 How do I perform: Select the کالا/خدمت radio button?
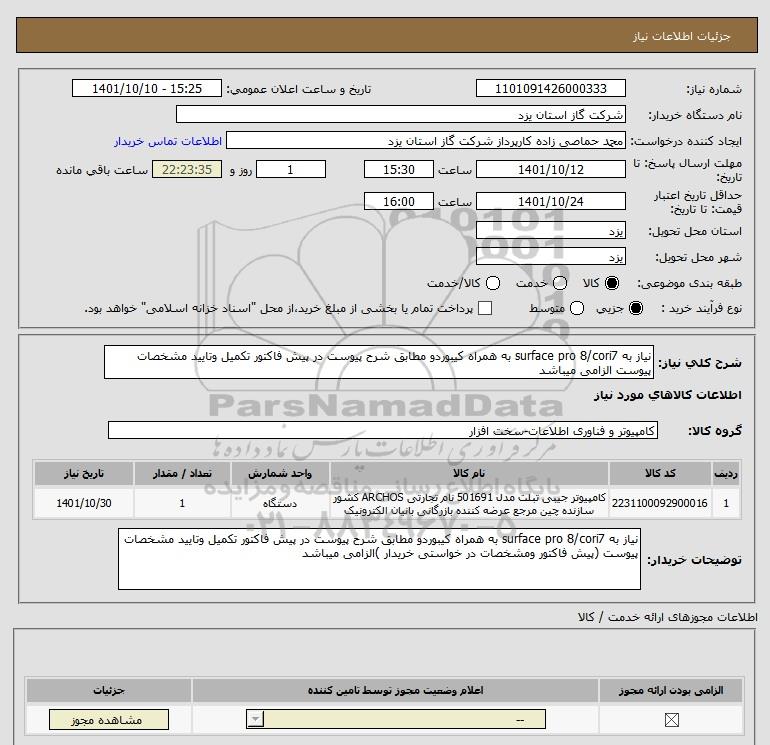[x=493, y=283]
